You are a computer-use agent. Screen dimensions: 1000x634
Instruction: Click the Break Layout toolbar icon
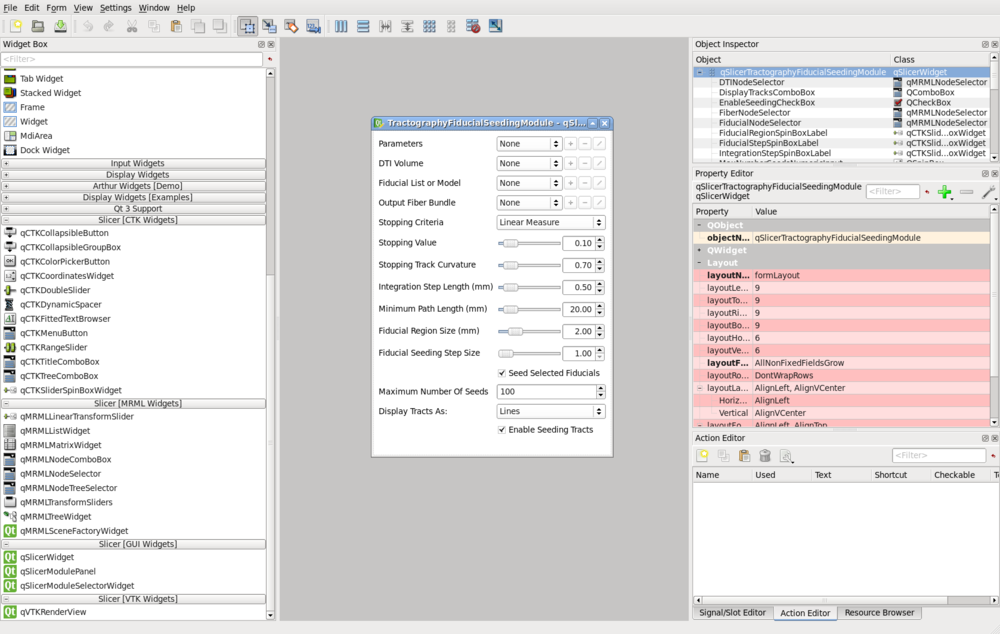pos(473,26)
